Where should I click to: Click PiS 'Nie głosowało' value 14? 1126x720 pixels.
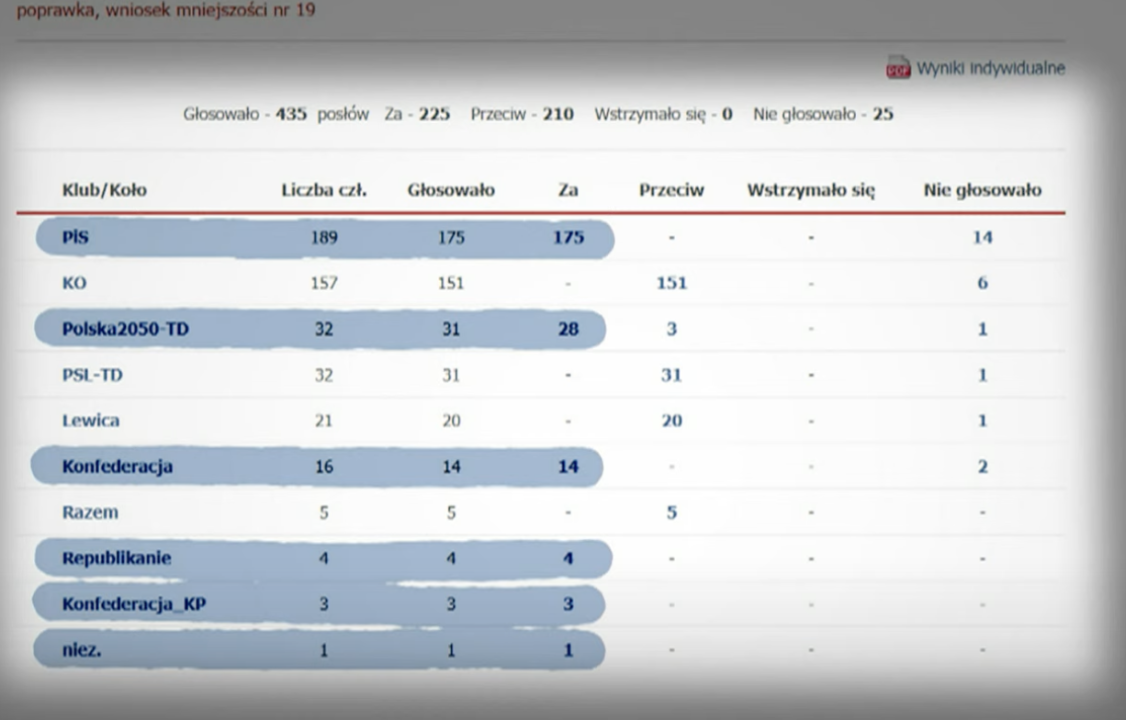tap(982, 238)
